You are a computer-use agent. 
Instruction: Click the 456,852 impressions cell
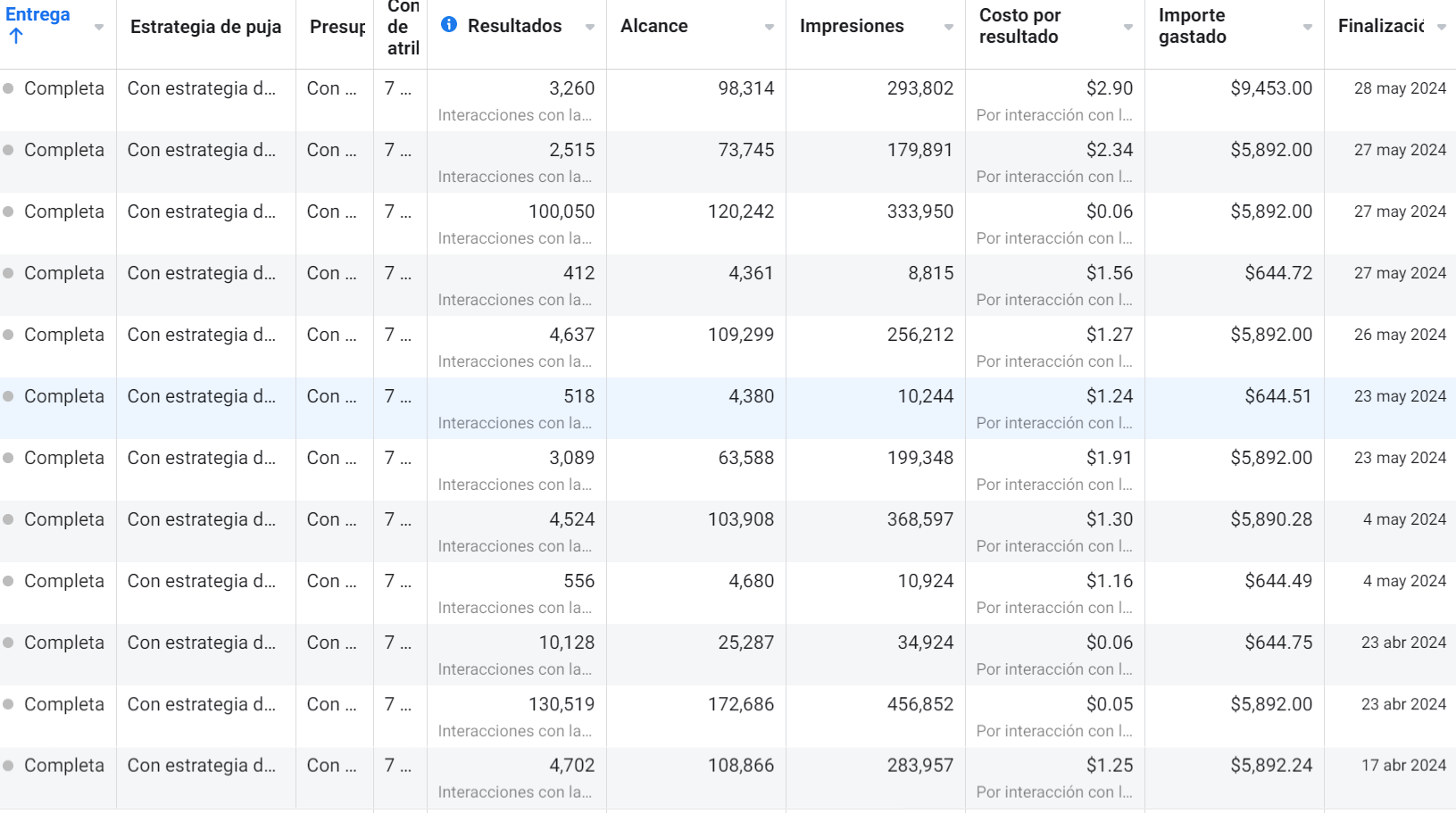(x=919, y=704)
